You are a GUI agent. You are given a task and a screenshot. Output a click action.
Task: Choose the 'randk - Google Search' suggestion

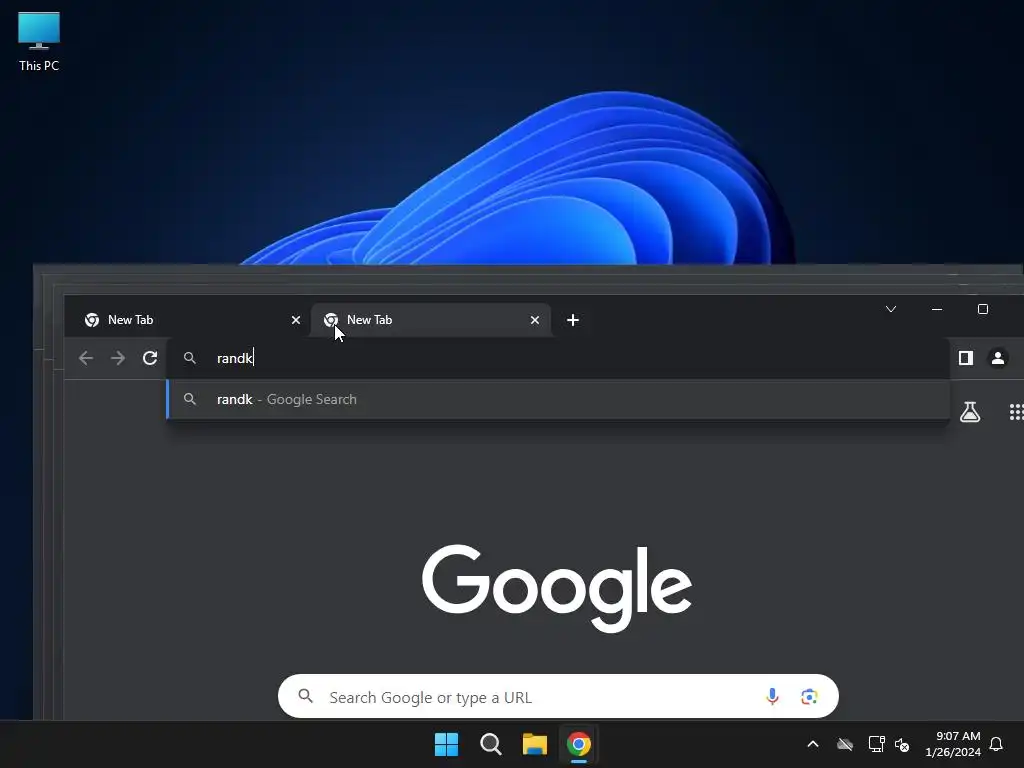tap(558, 399)
